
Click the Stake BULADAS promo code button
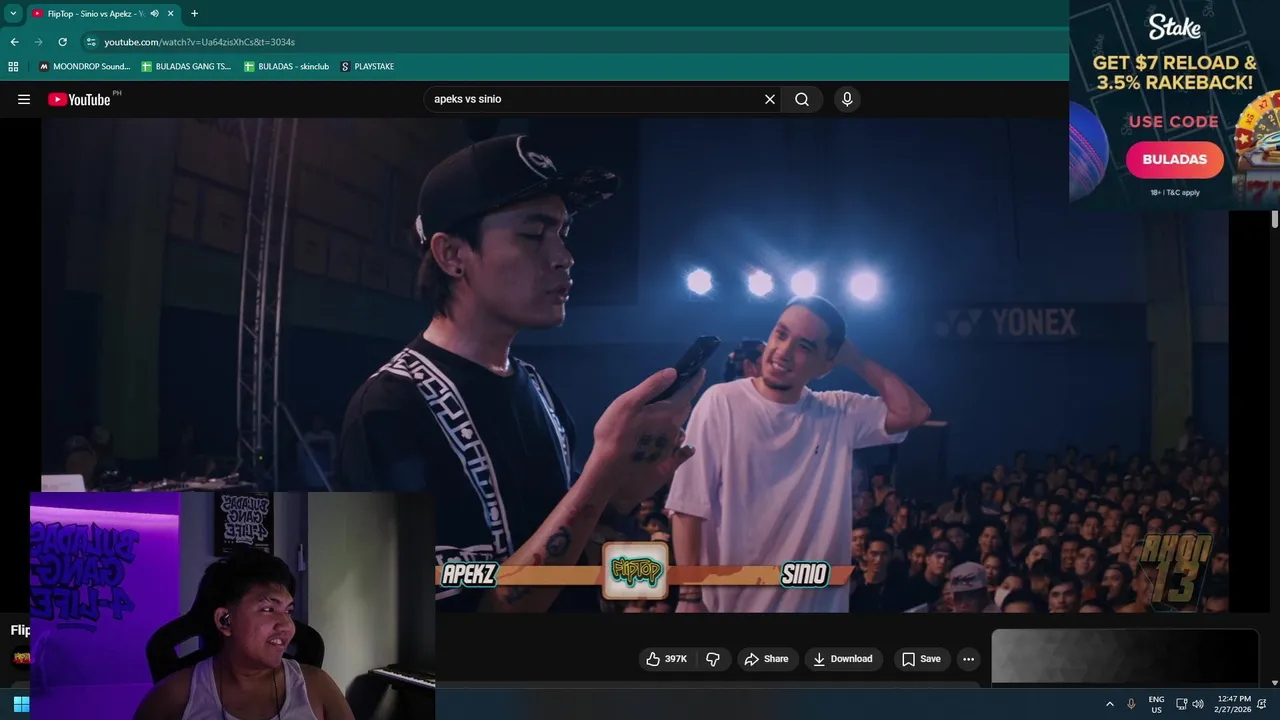coord(1175,159)
